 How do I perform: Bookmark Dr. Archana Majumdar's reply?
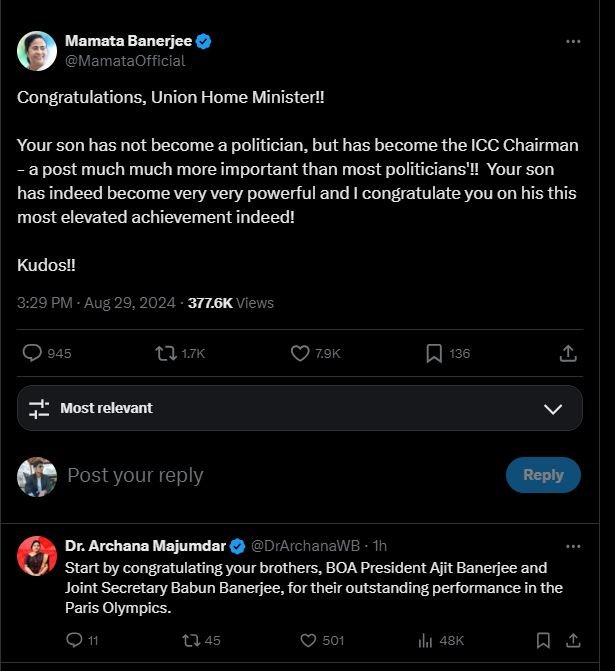click(x=543, y=640)
